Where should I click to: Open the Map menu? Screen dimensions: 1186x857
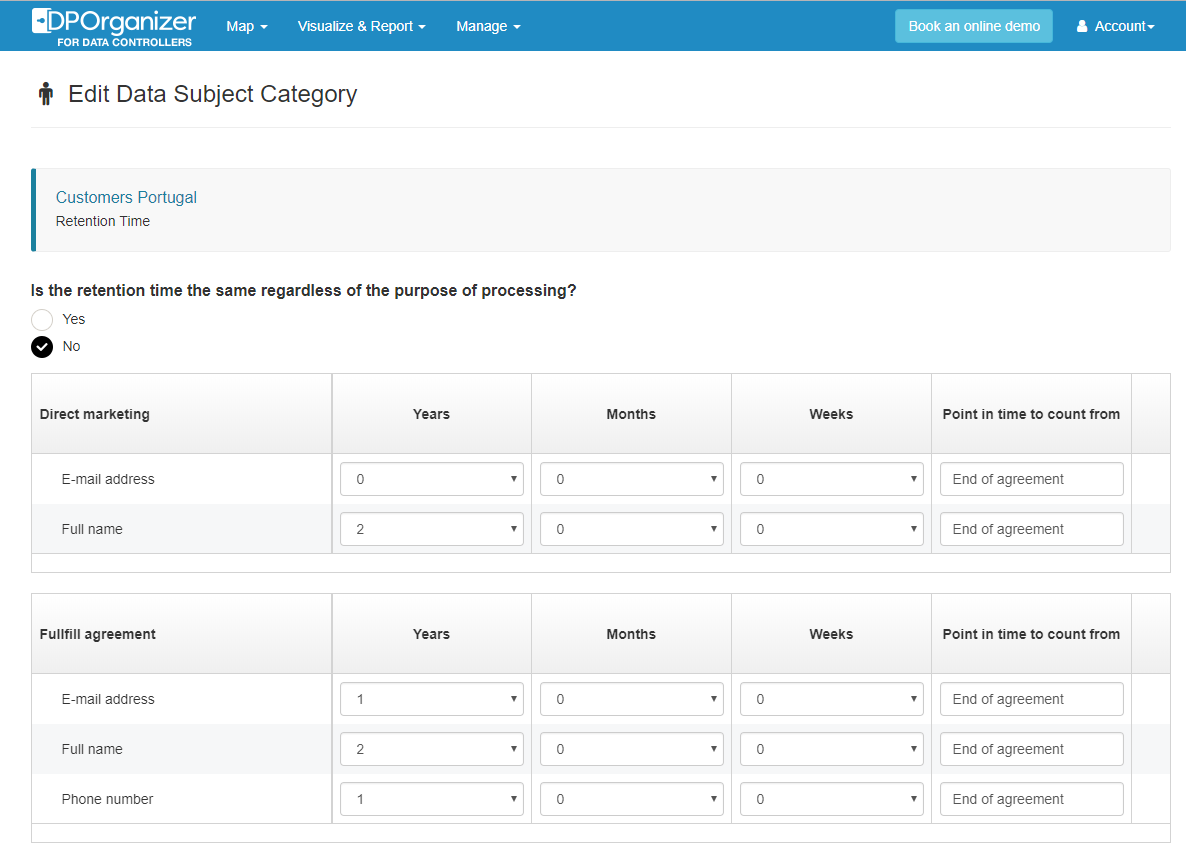click(x=246, y=26)
